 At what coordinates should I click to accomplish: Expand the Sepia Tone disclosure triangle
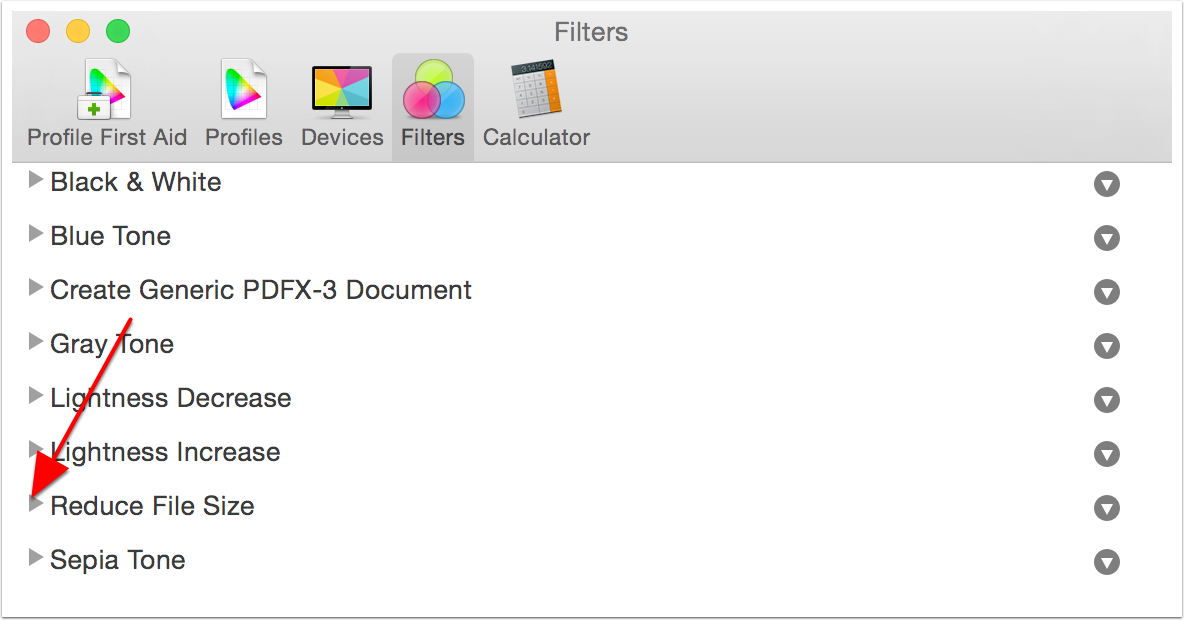(36, 559)
